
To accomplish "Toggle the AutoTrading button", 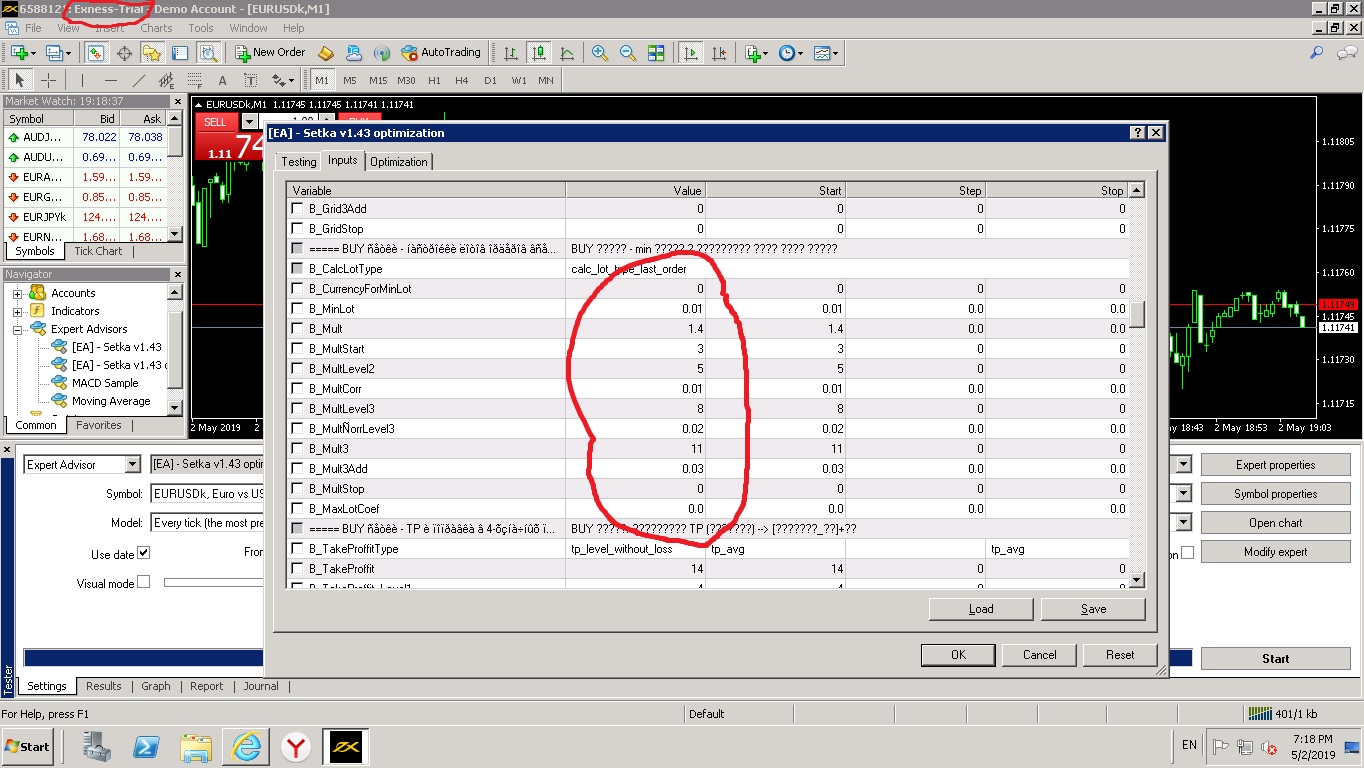I will click(441, 53).
